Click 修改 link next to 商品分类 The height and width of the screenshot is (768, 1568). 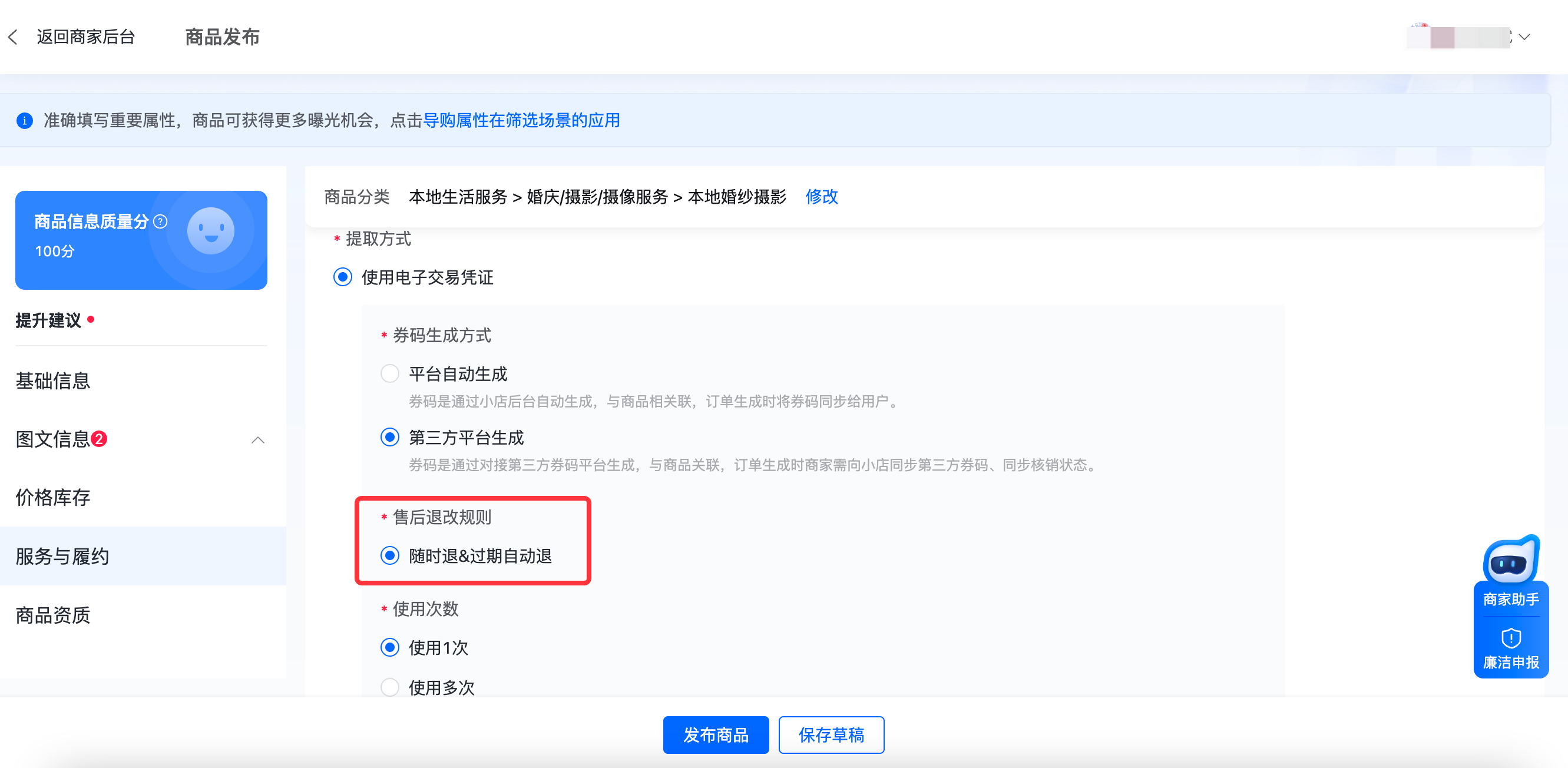tap(822, 197)
